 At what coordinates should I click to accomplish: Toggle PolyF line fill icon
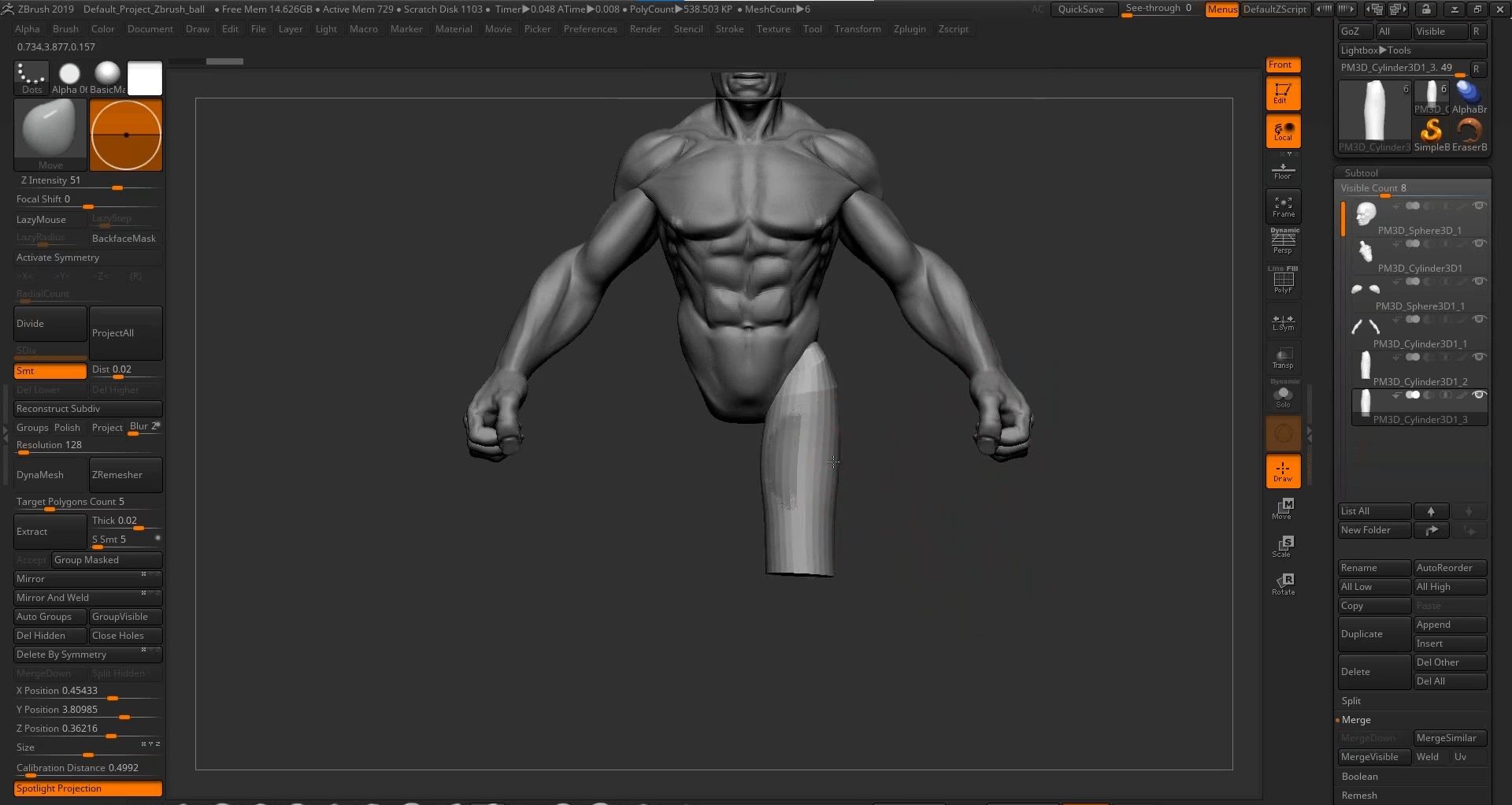1283,280
